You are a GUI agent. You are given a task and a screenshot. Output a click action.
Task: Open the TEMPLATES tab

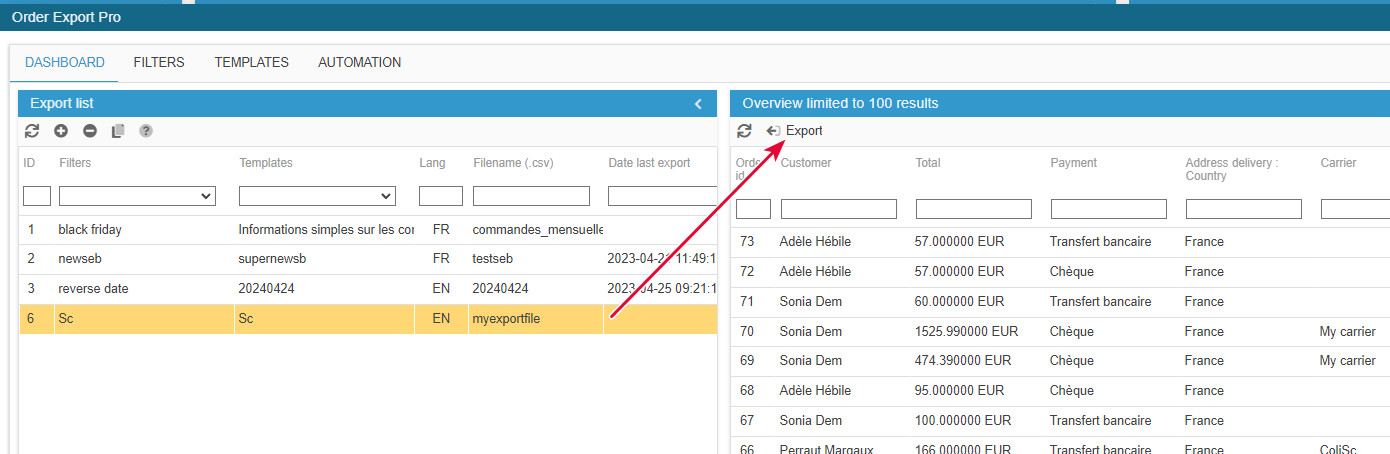251,62
